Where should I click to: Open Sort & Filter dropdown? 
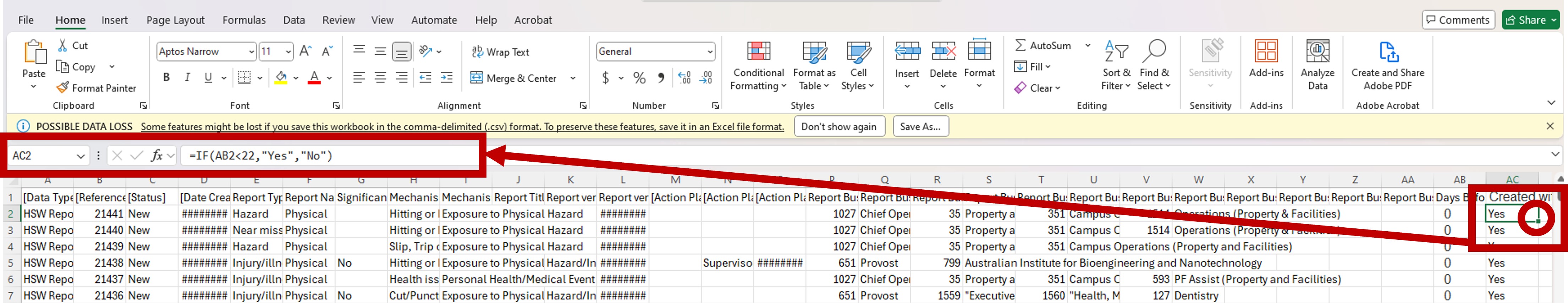click(1116, 65)
